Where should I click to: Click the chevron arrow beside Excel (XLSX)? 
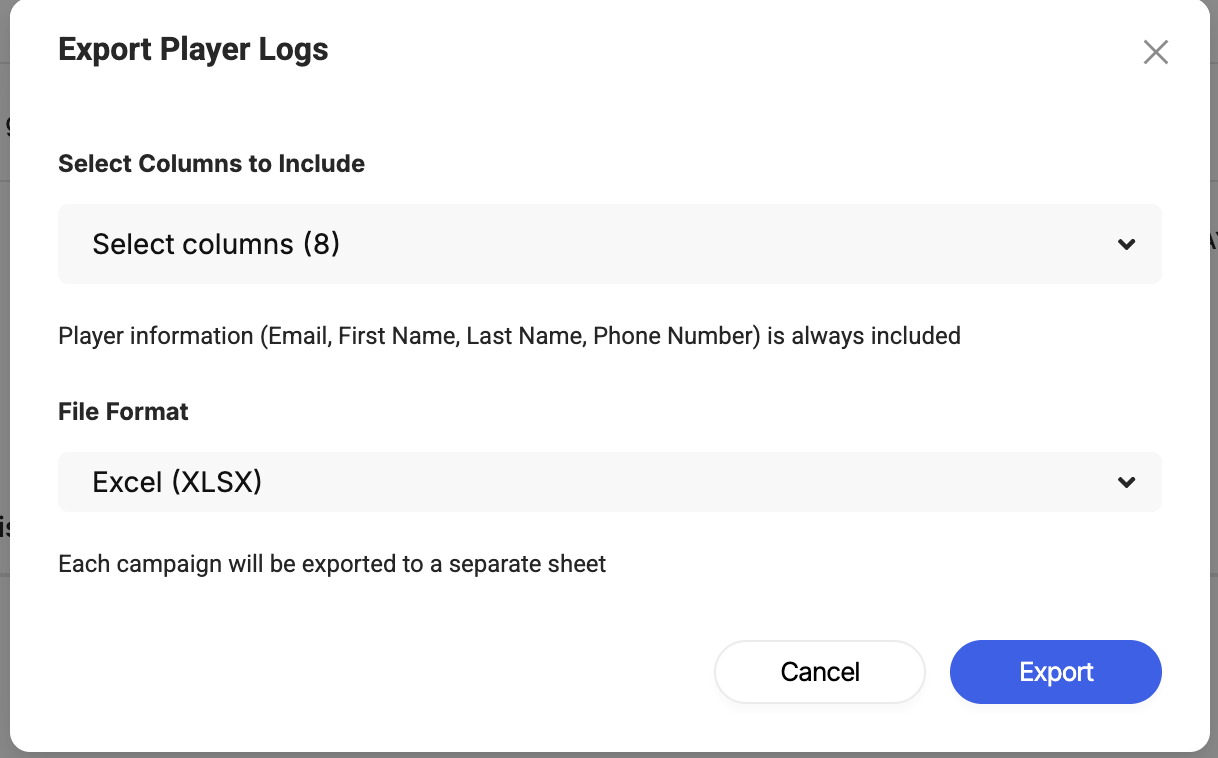1127,483
